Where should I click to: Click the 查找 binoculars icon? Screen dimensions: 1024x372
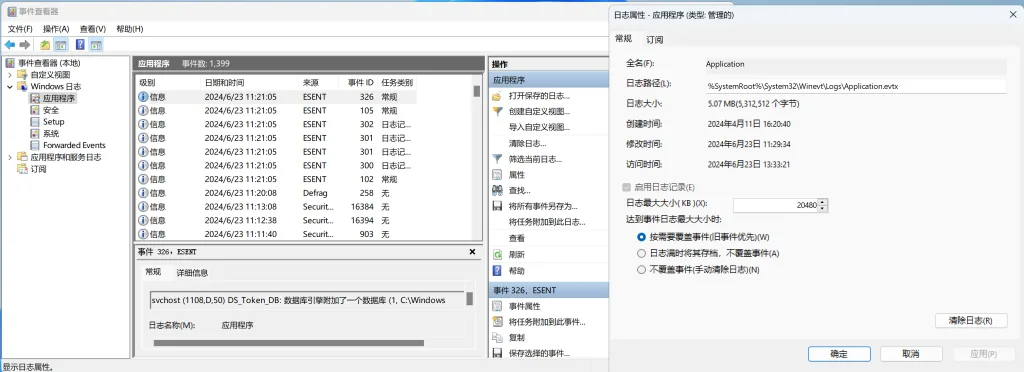pyautogui.click(x=497, y=191)
